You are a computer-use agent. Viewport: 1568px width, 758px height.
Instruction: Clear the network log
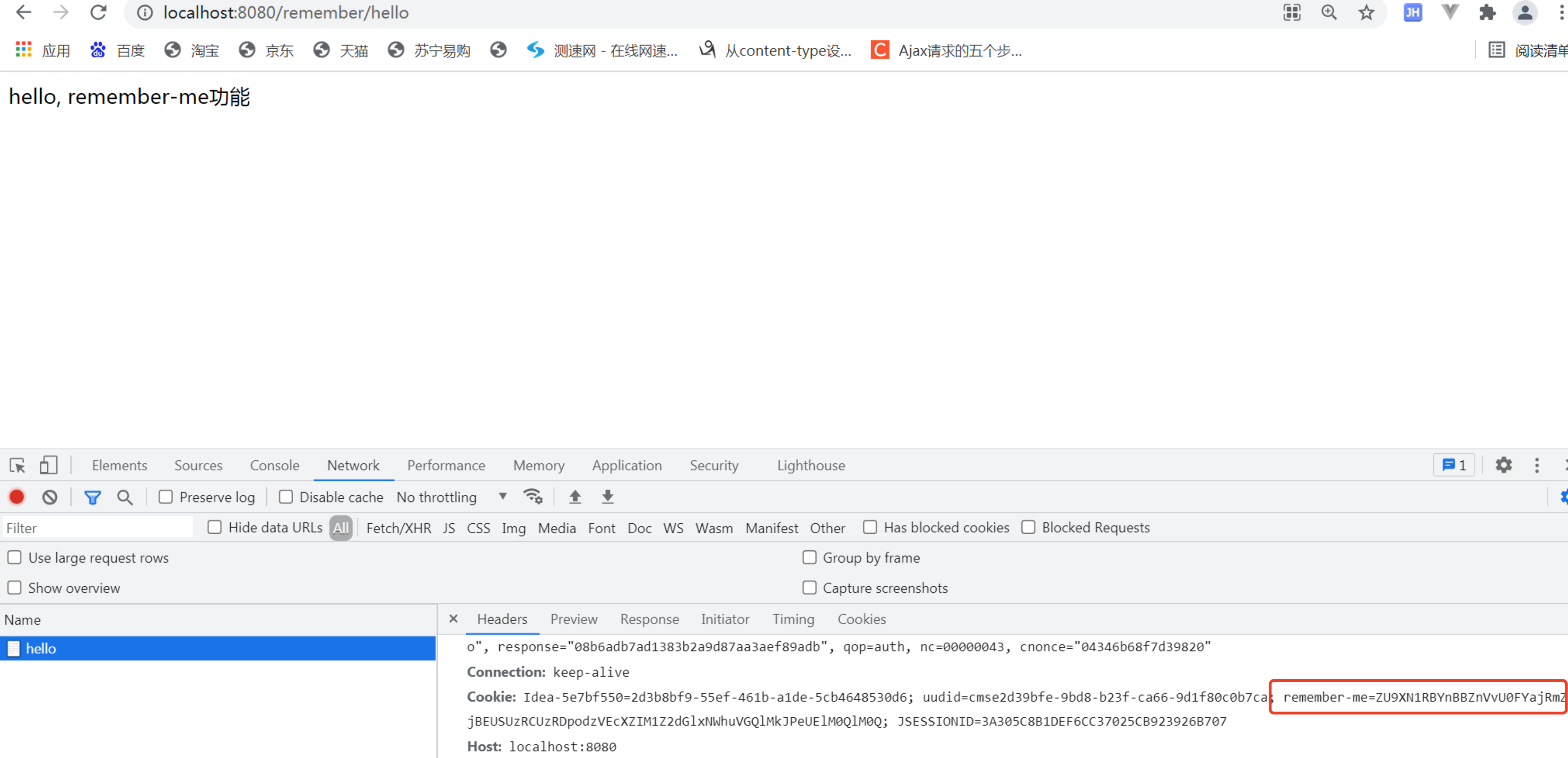pos(50,497)
